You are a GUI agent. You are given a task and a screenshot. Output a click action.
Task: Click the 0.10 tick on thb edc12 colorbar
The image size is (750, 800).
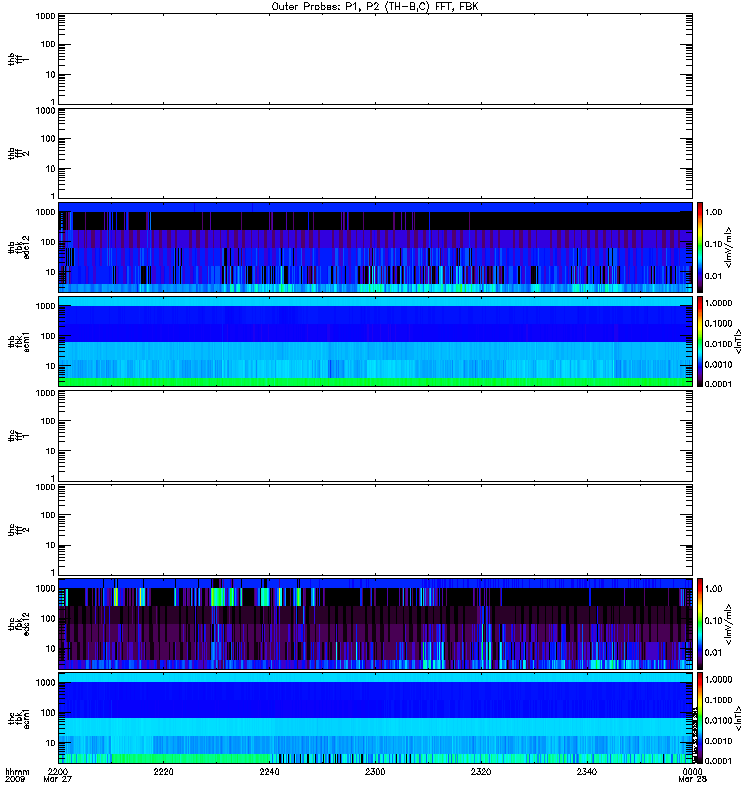(x=713, y=244)
